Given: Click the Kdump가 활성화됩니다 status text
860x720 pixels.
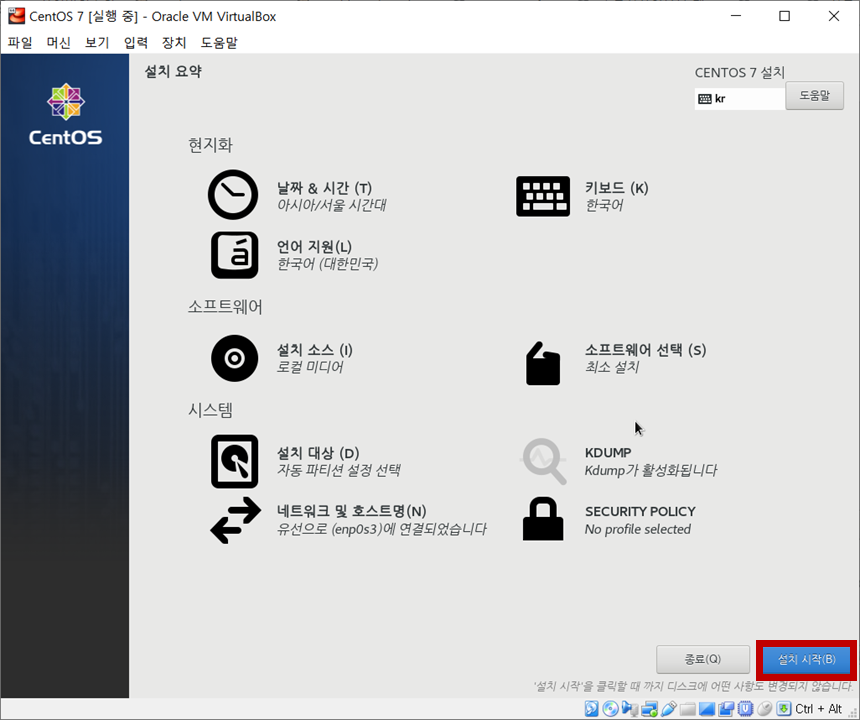Looking at the screenshot, I should [650, 470].
